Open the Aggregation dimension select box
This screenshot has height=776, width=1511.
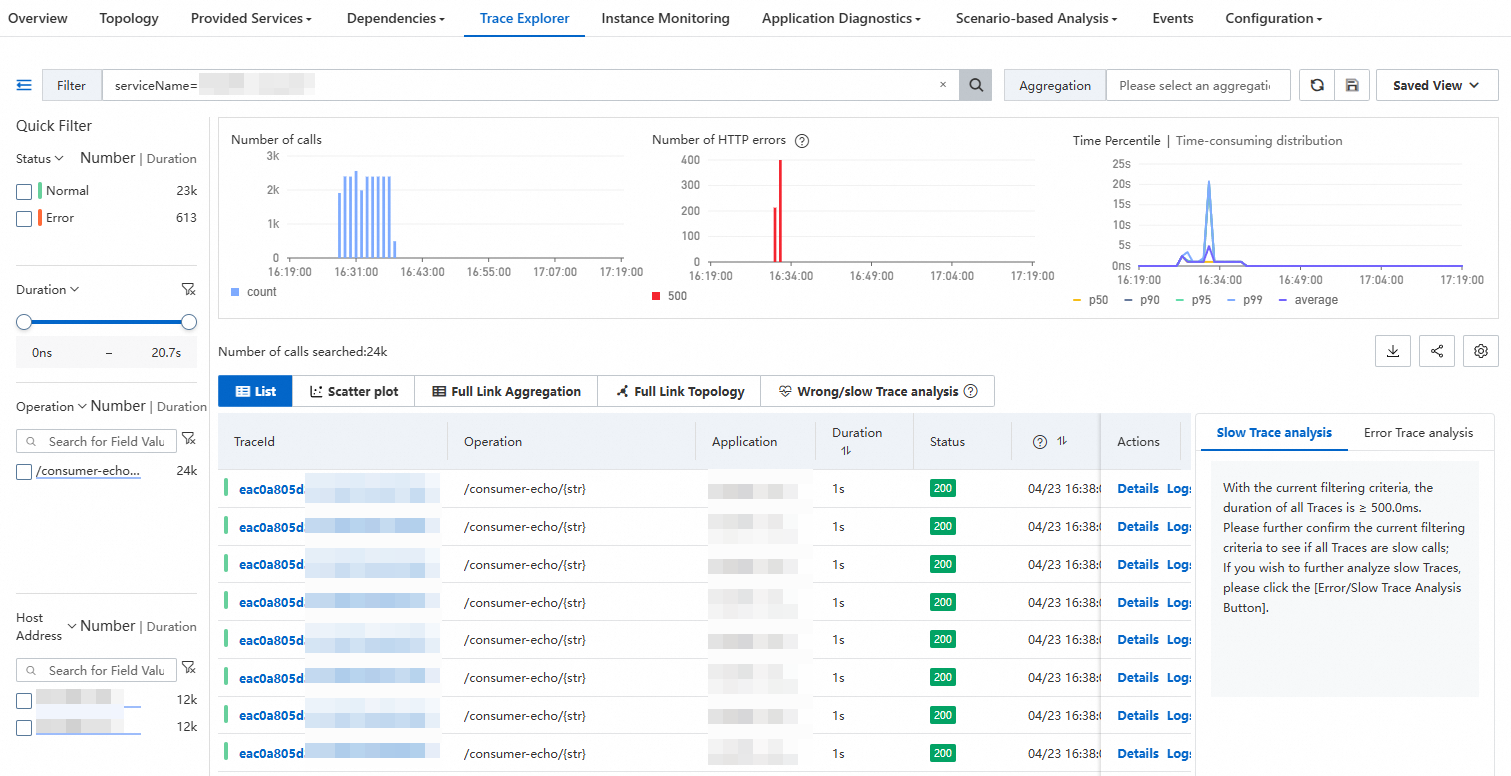[x=1197, y=86]
